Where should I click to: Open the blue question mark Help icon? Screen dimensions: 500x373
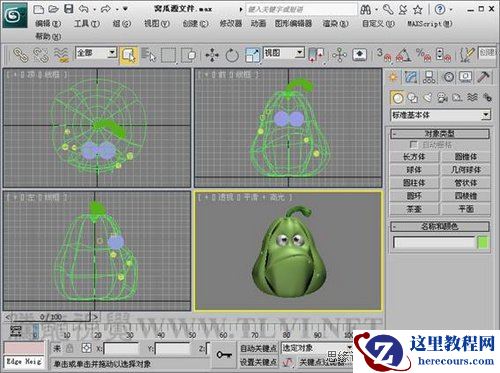click(440, 9)
